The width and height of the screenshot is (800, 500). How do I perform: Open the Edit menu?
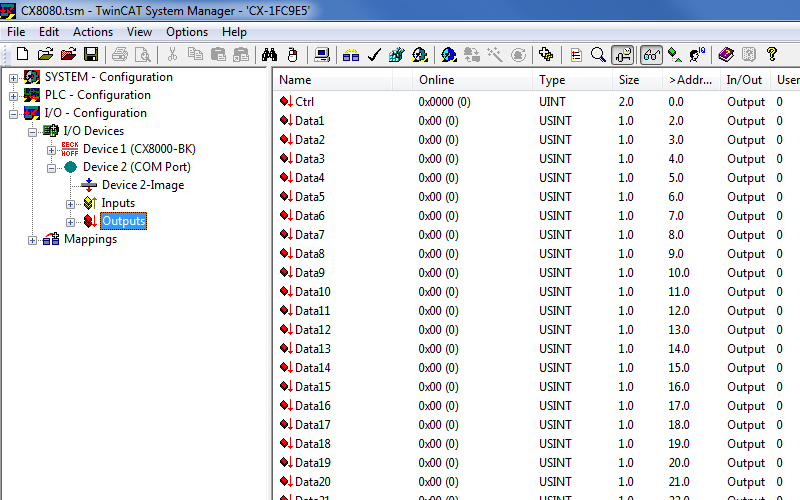49,32
